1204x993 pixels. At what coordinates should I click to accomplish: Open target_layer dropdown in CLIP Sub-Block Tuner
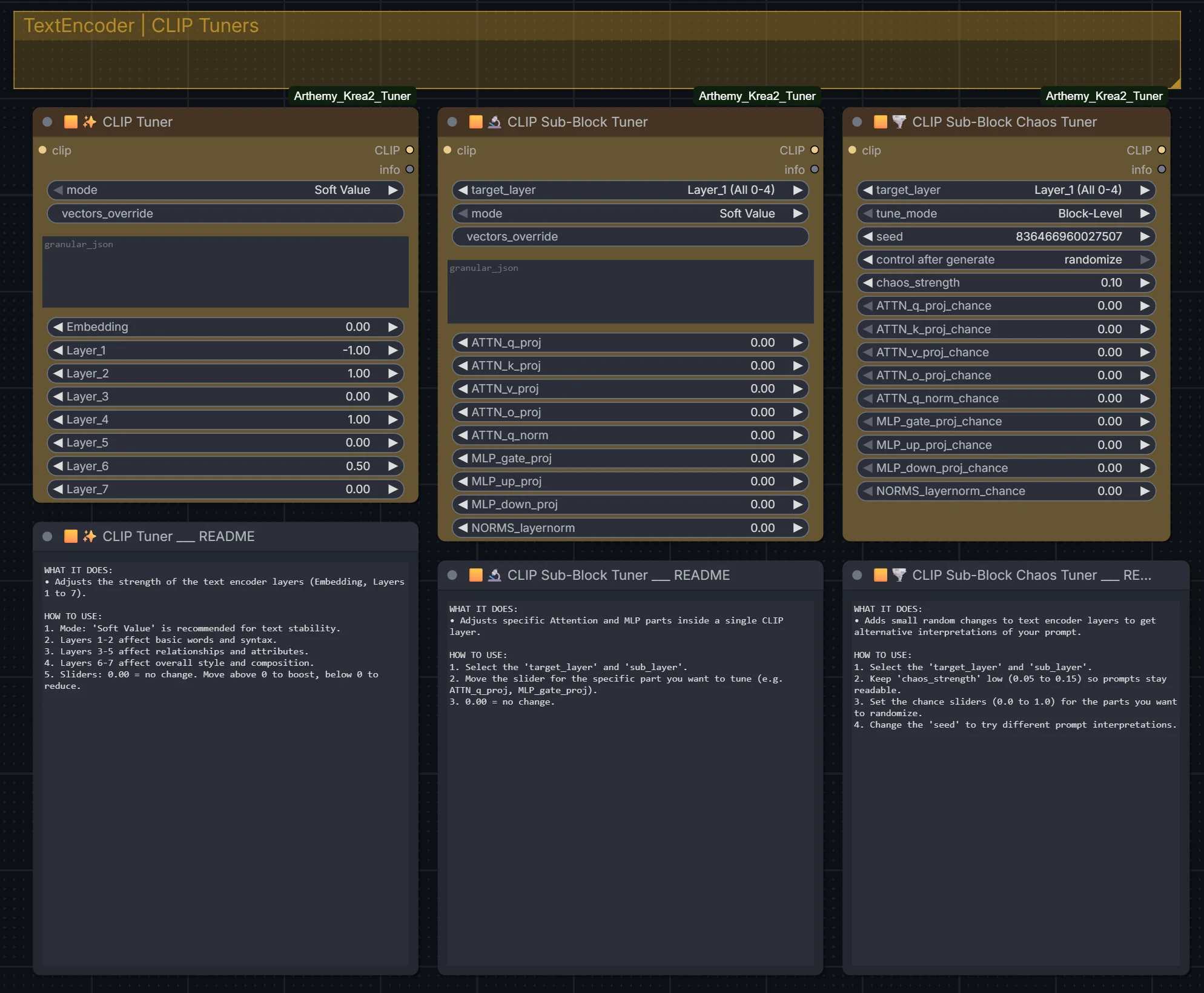point(630,190)
